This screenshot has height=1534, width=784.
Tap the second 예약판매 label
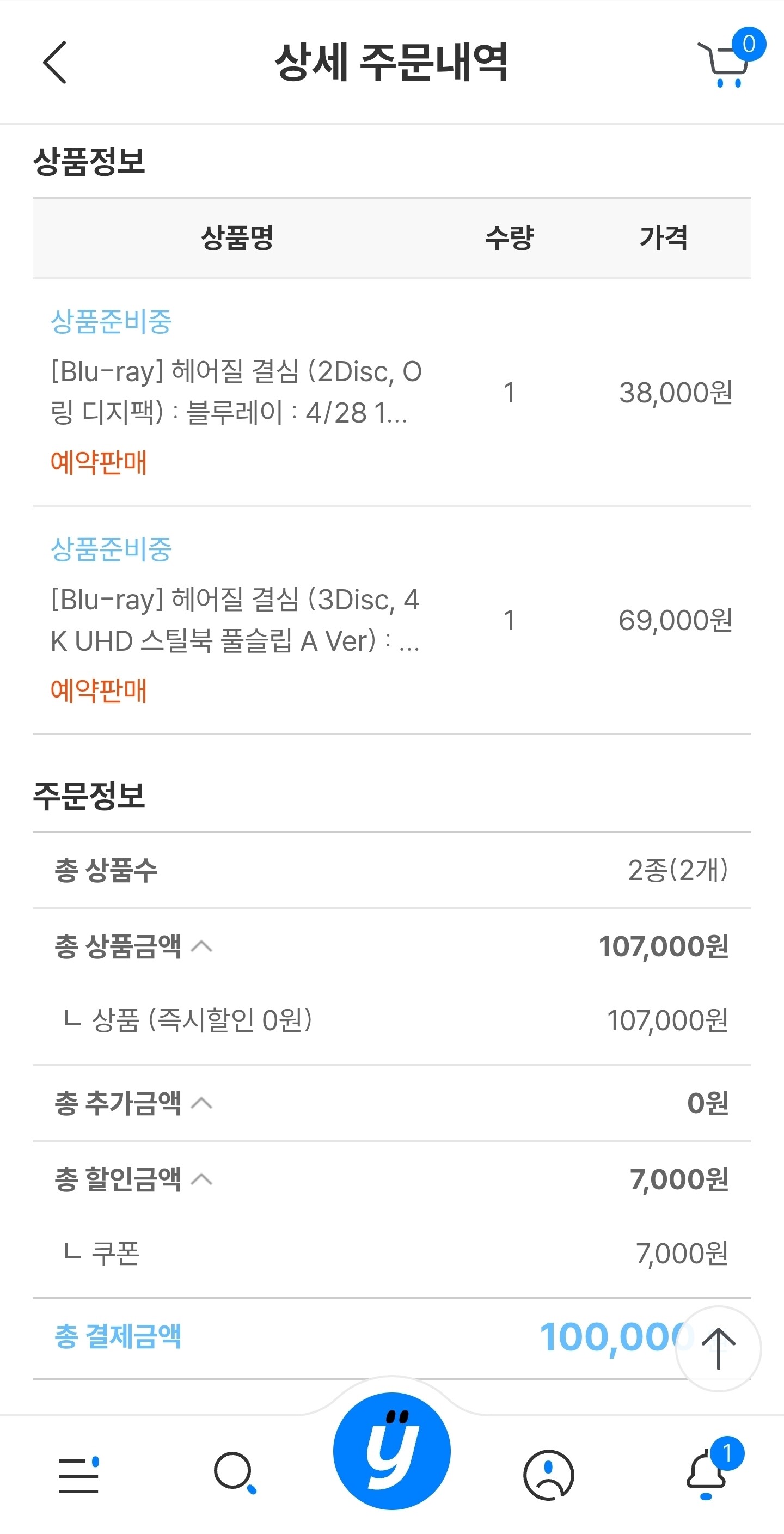point(99,690)
